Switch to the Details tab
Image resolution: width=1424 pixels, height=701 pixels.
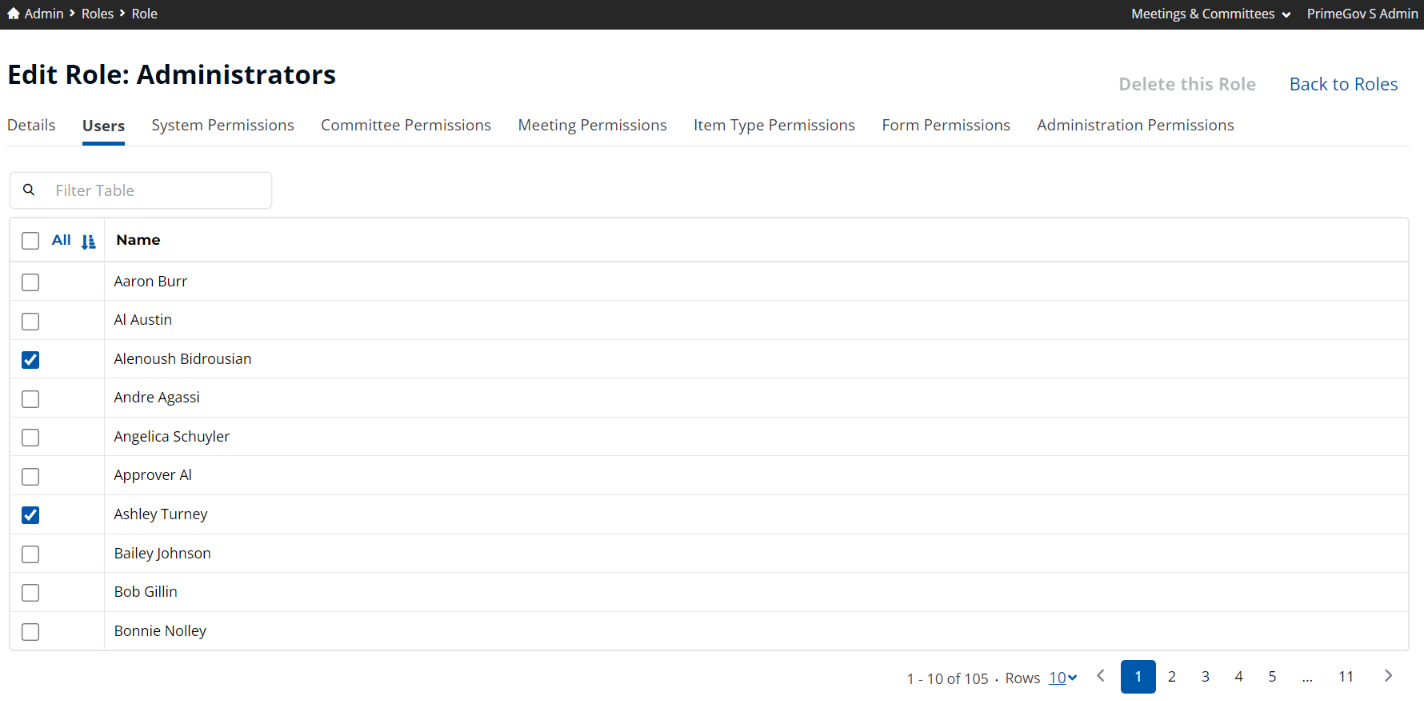[x=31, y=125]
